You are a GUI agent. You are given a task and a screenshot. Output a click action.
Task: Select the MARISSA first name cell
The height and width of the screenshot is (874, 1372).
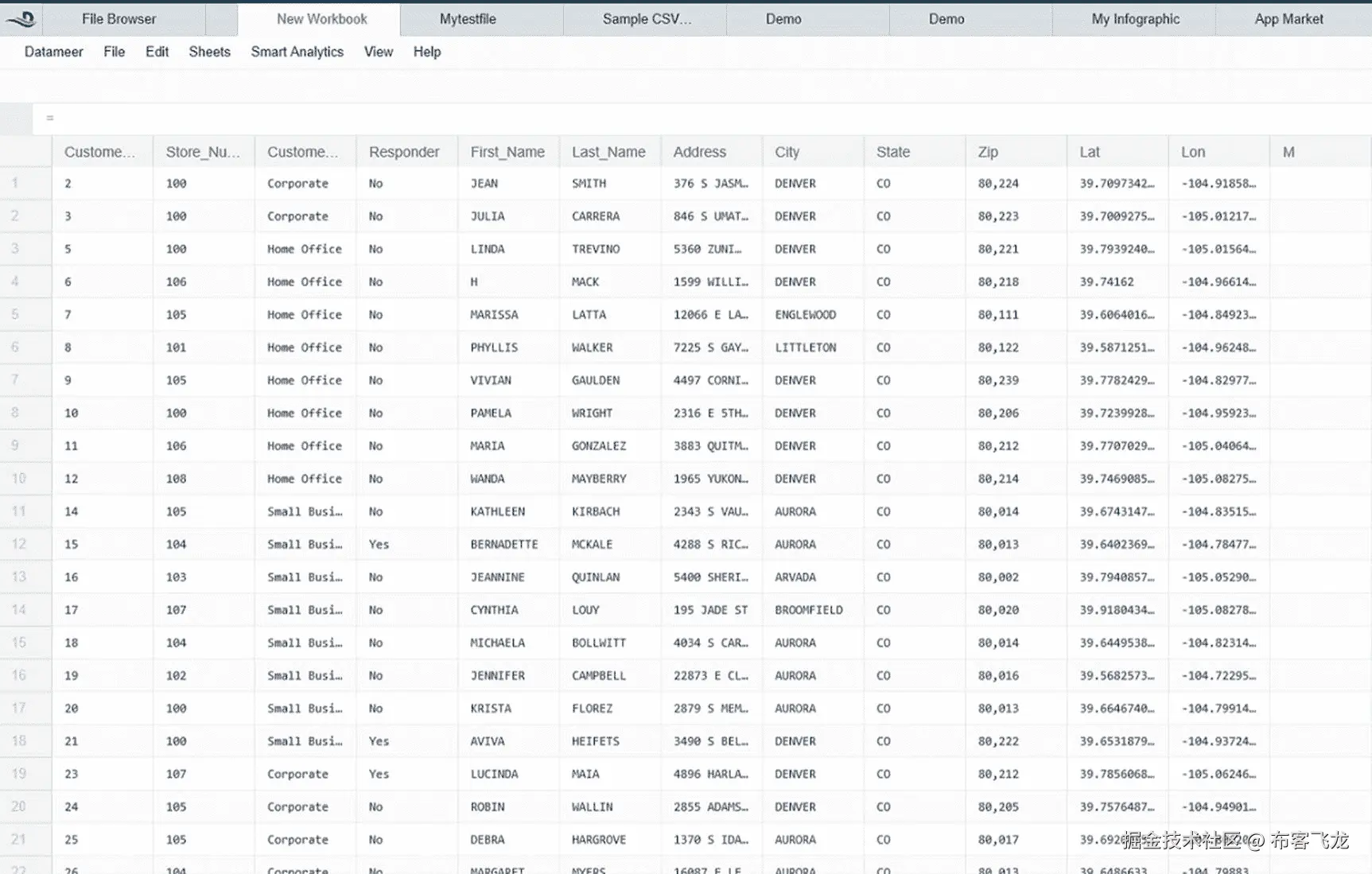(x=508, y=315)
